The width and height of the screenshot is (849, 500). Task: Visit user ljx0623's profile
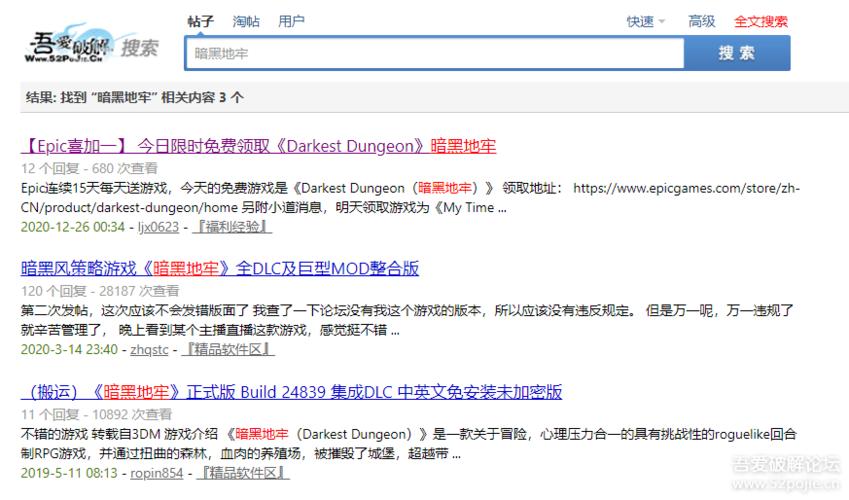158,227
